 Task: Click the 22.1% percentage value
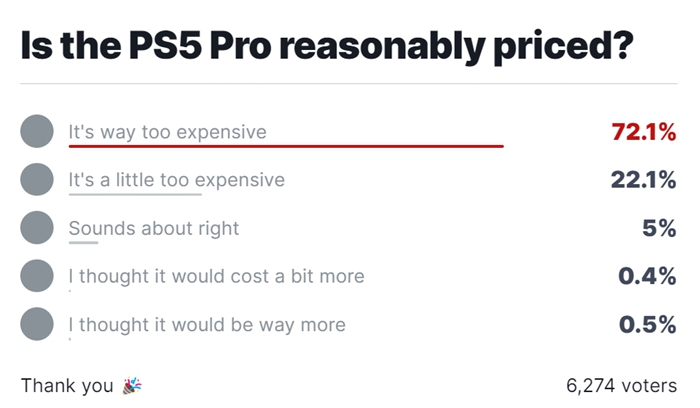click(x=644, y=180)
